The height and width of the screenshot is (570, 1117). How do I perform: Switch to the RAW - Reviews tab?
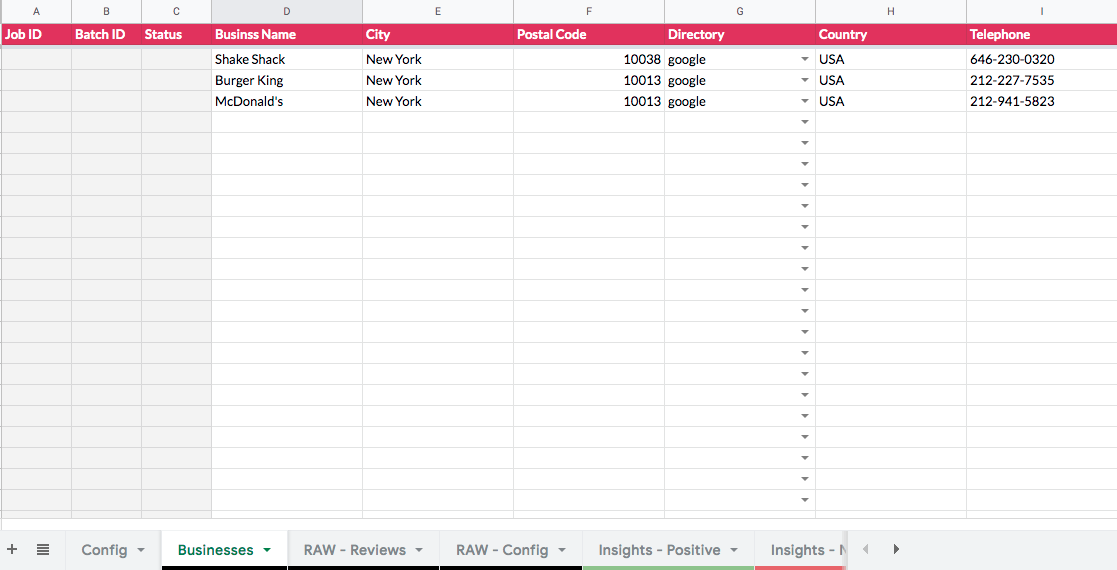[354, 550]
